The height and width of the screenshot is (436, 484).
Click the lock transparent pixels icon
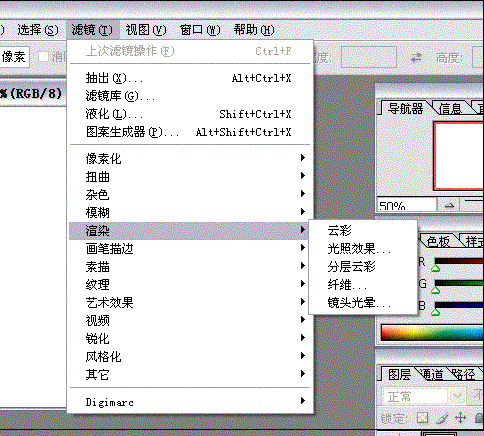tap(422, 417)
